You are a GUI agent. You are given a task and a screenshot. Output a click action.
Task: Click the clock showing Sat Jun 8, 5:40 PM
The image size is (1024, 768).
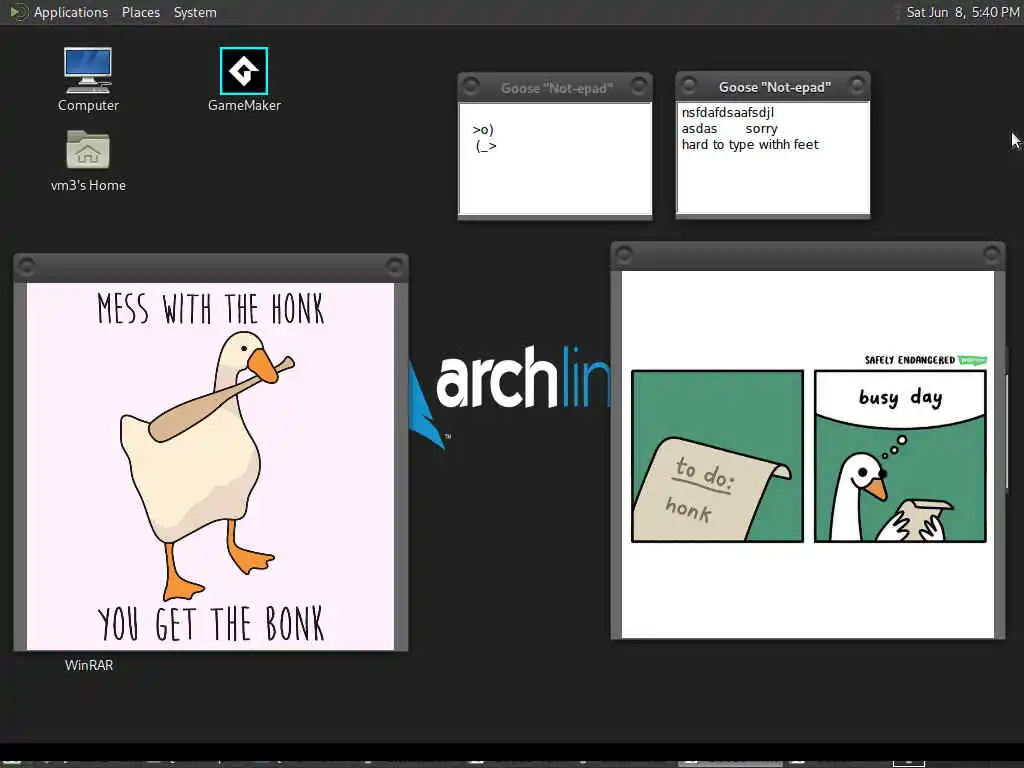pos(963,12)
